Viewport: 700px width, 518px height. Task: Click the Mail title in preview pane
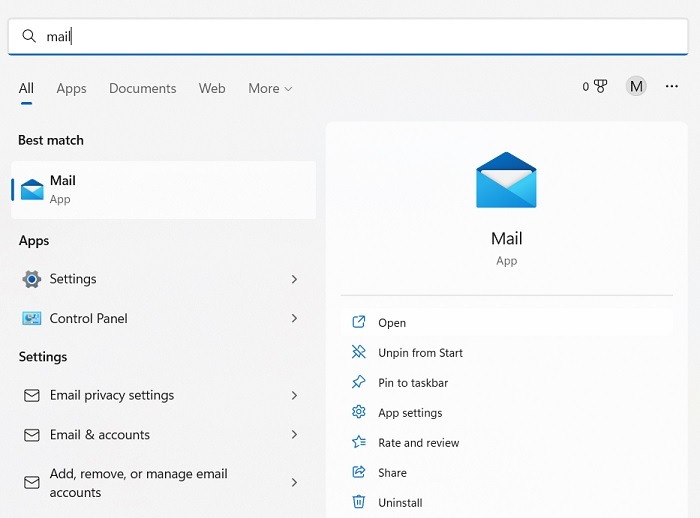coord(506,238)
